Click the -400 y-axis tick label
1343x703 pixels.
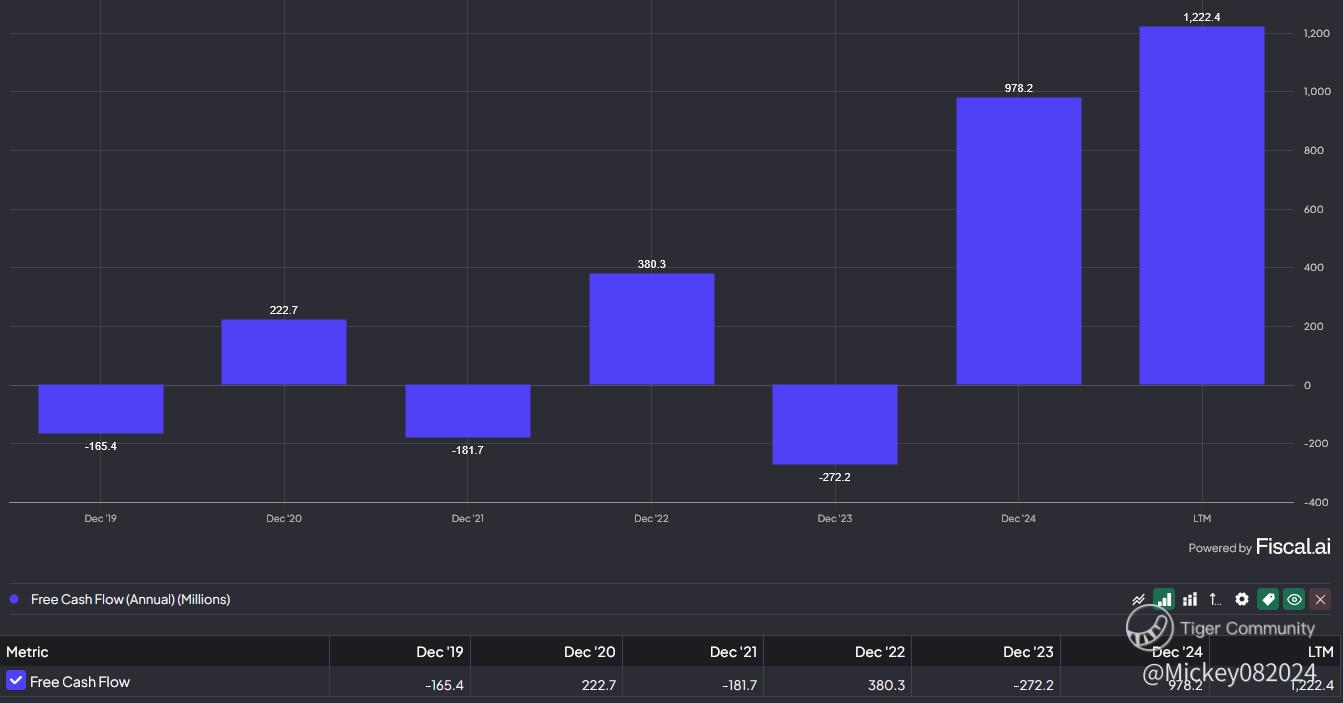click(x=1316, y=502)
